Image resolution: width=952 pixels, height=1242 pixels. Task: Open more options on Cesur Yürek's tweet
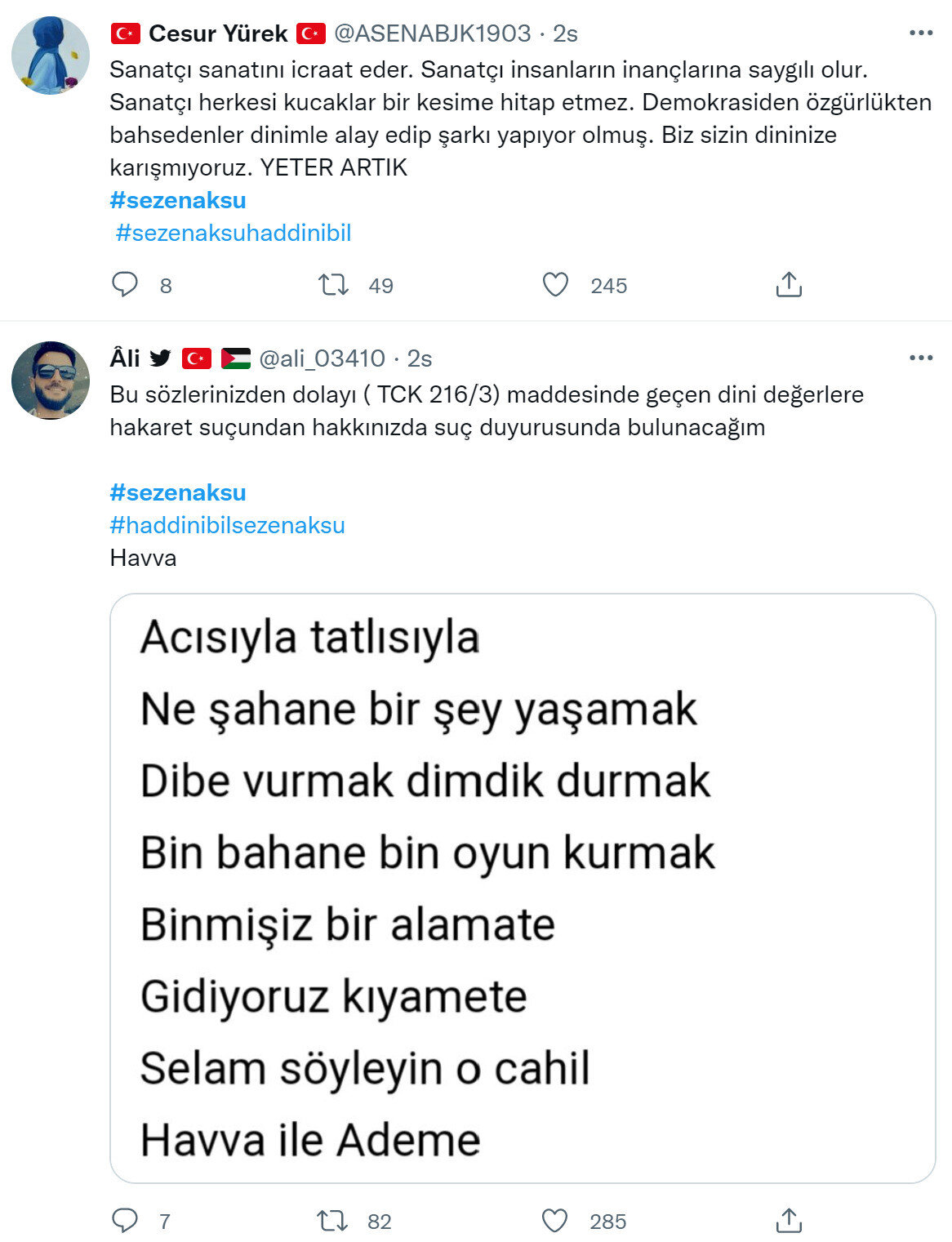click(920, 33)
